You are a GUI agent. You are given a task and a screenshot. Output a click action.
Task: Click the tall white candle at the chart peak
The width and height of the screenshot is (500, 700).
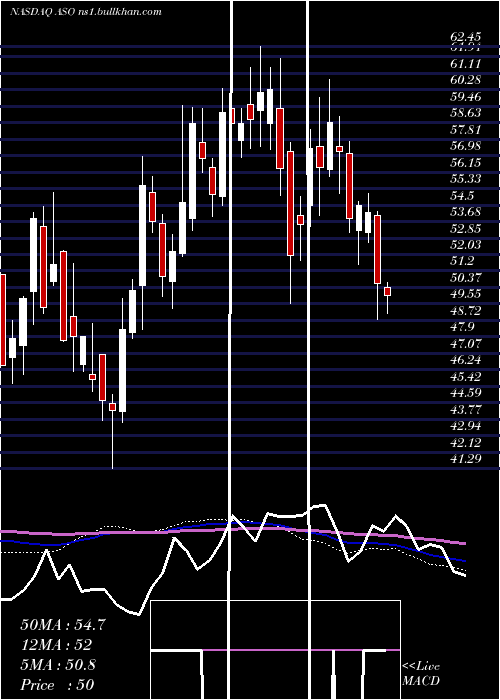pyautogui.click(x=260, y=101)
